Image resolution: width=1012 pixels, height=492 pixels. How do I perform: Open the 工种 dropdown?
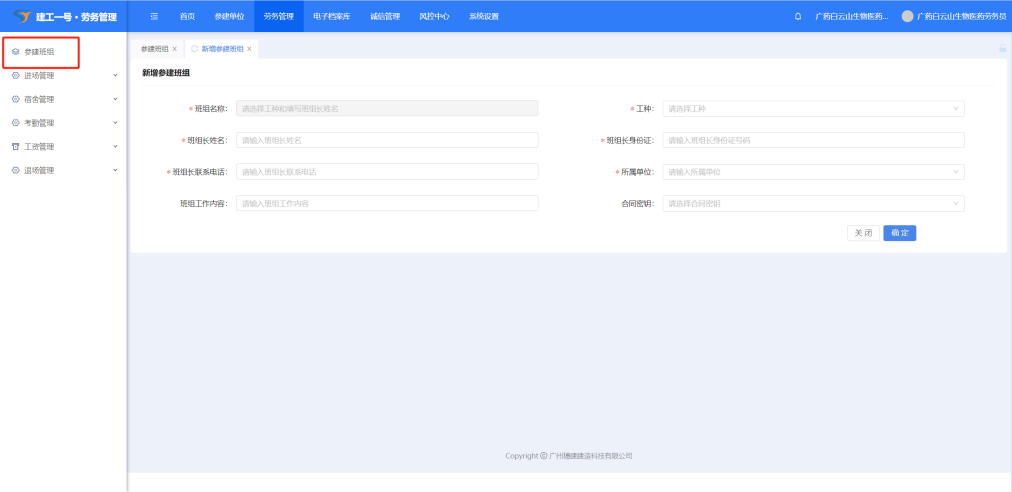[x=813, y=109]
